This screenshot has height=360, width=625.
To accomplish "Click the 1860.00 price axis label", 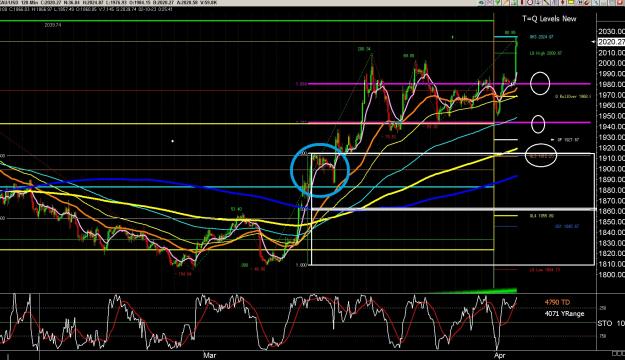I will pos(611,211).
